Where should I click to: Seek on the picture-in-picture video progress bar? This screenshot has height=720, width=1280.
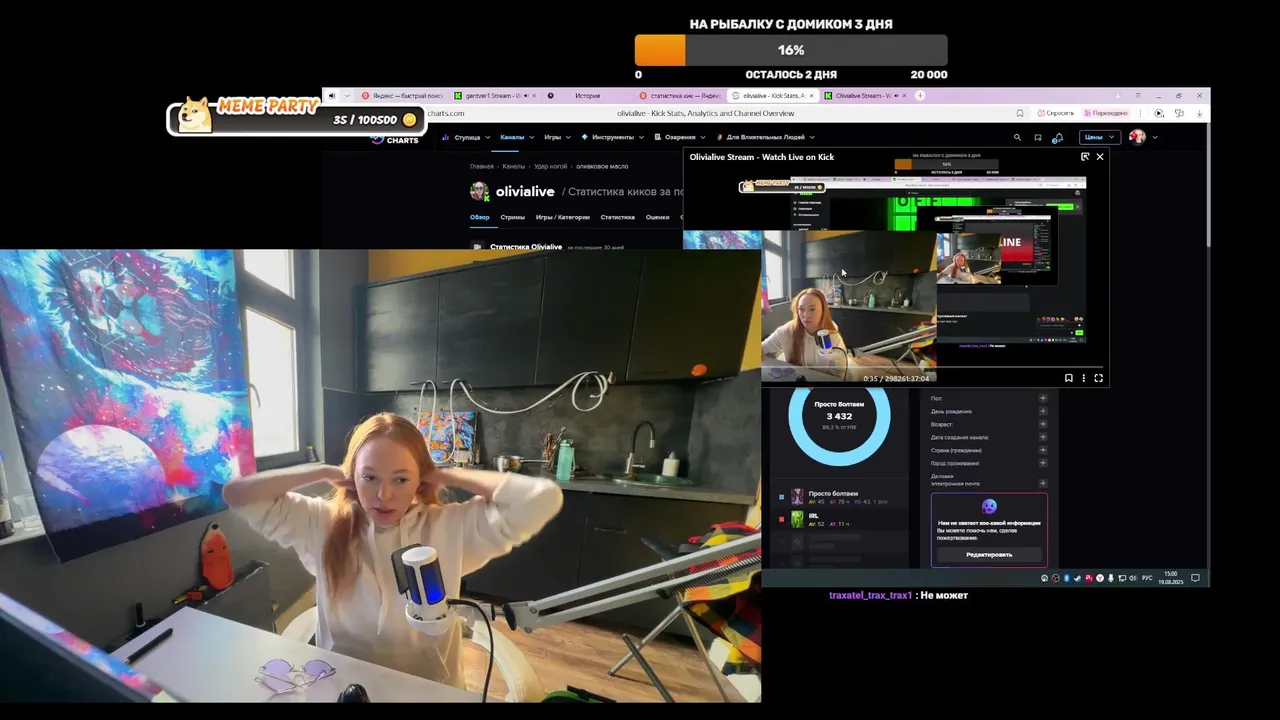(934, 369)
